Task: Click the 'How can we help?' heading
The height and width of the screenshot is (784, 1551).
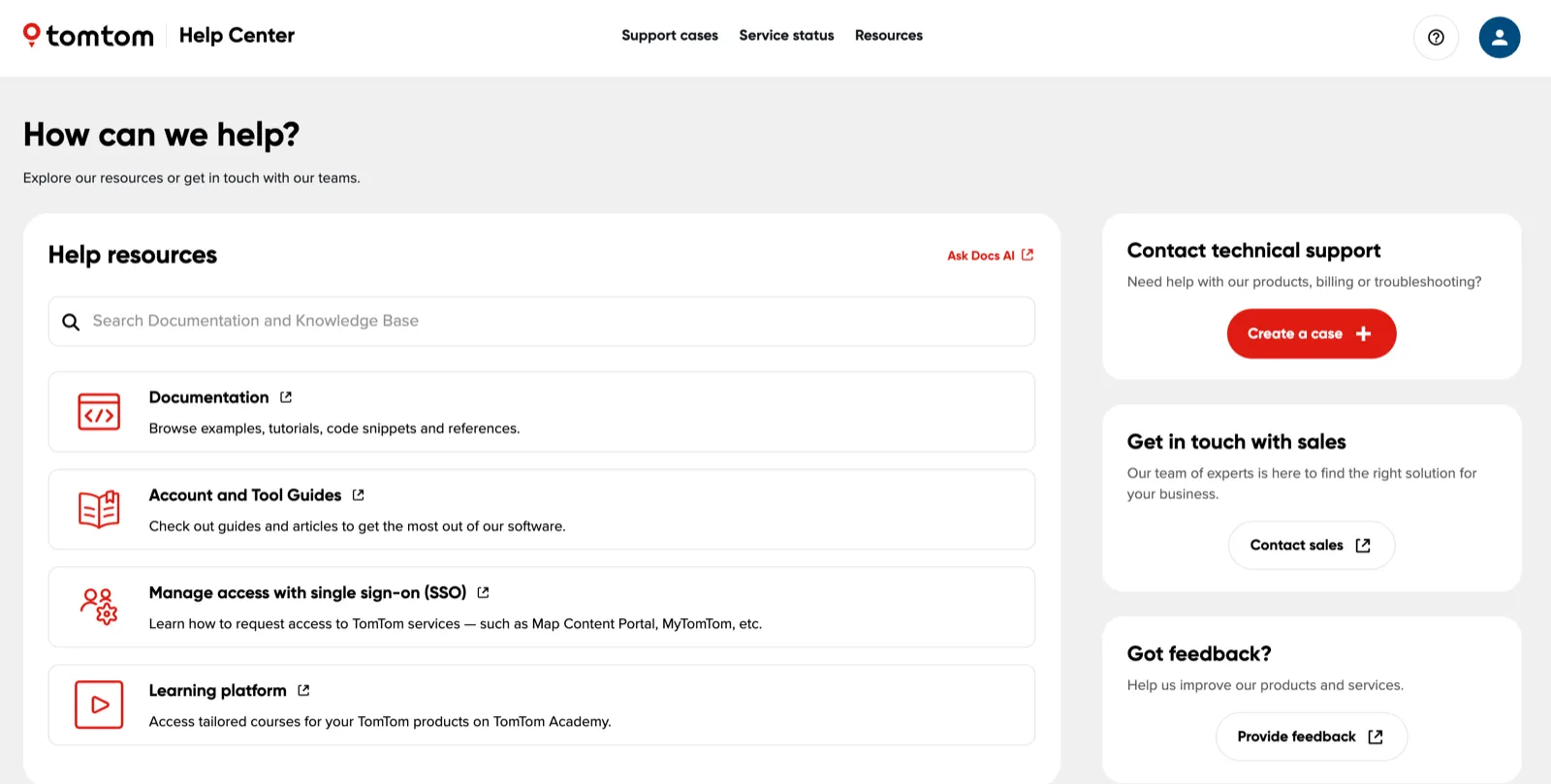Action: point(162,135)
